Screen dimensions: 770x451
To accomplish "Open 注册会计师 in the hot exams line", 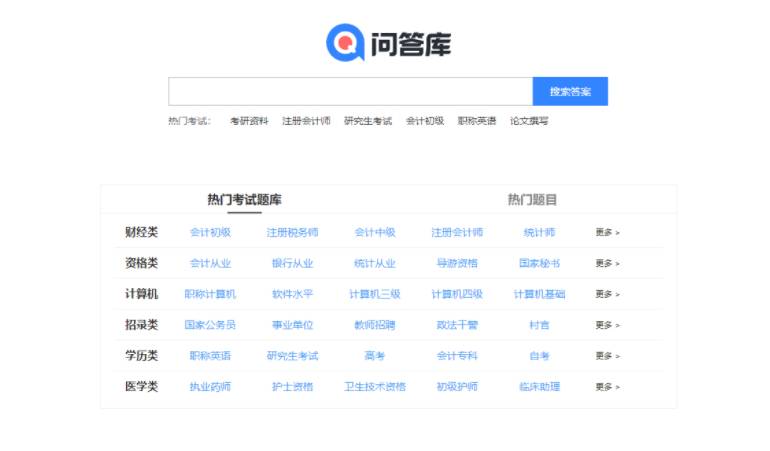I will [x=306, y=121].
